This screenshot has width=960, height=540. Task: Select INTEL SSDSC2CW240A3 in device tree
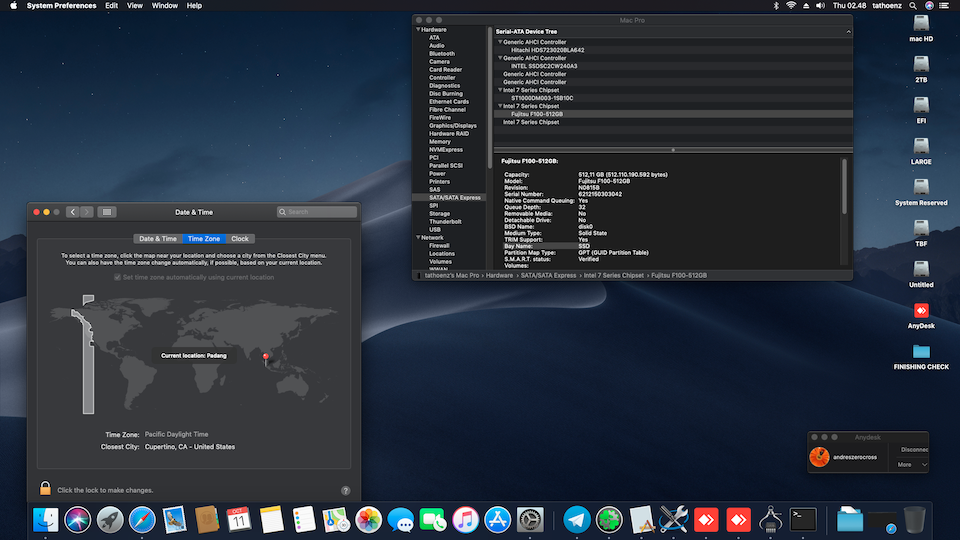point(544,66)
